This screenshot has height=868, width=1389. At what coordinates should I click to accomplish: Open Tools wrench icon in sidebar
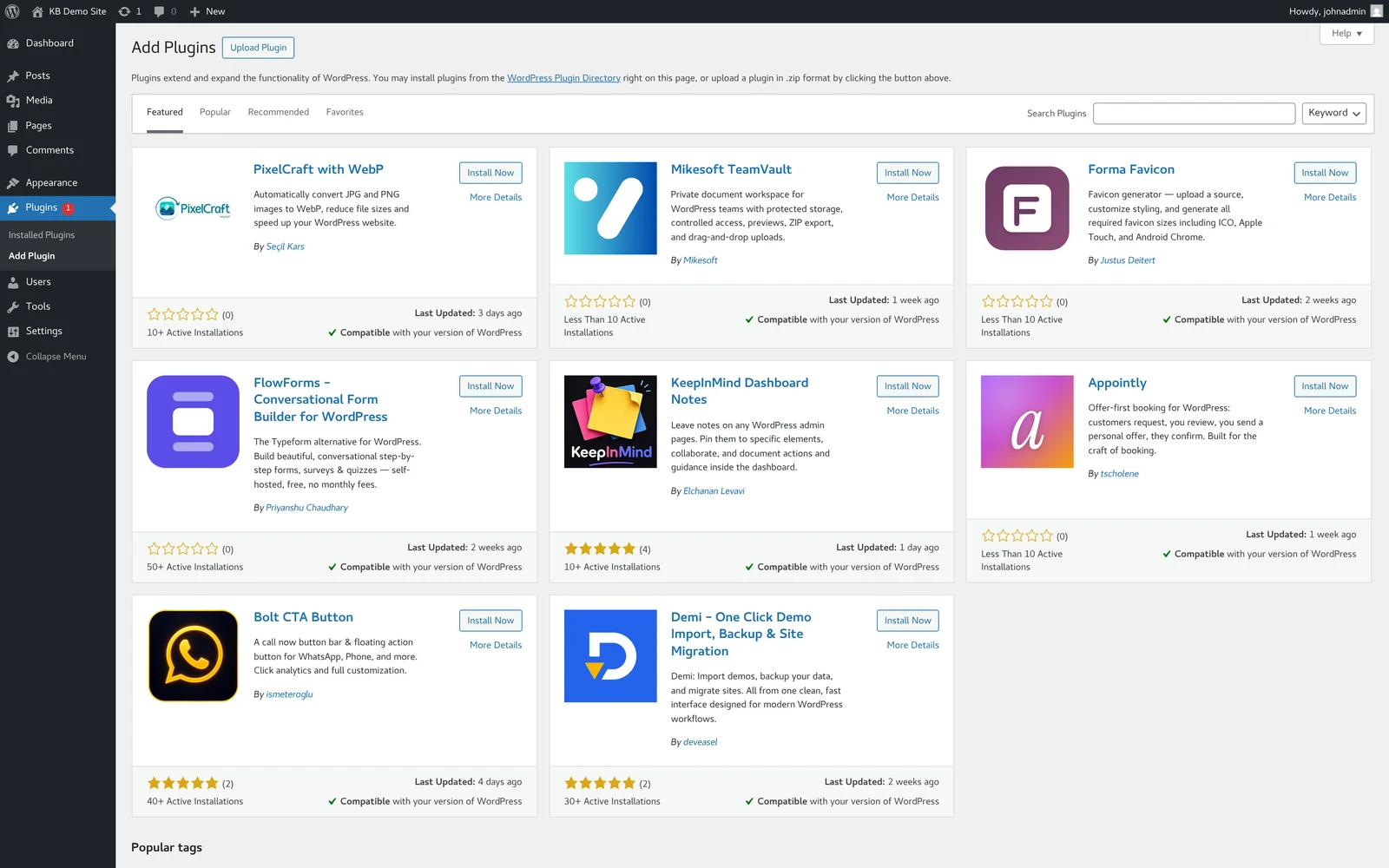(13, 306)
